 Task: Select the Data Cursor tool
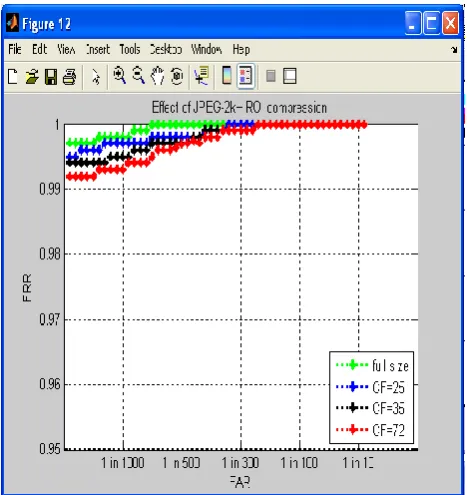click(201, 76)
